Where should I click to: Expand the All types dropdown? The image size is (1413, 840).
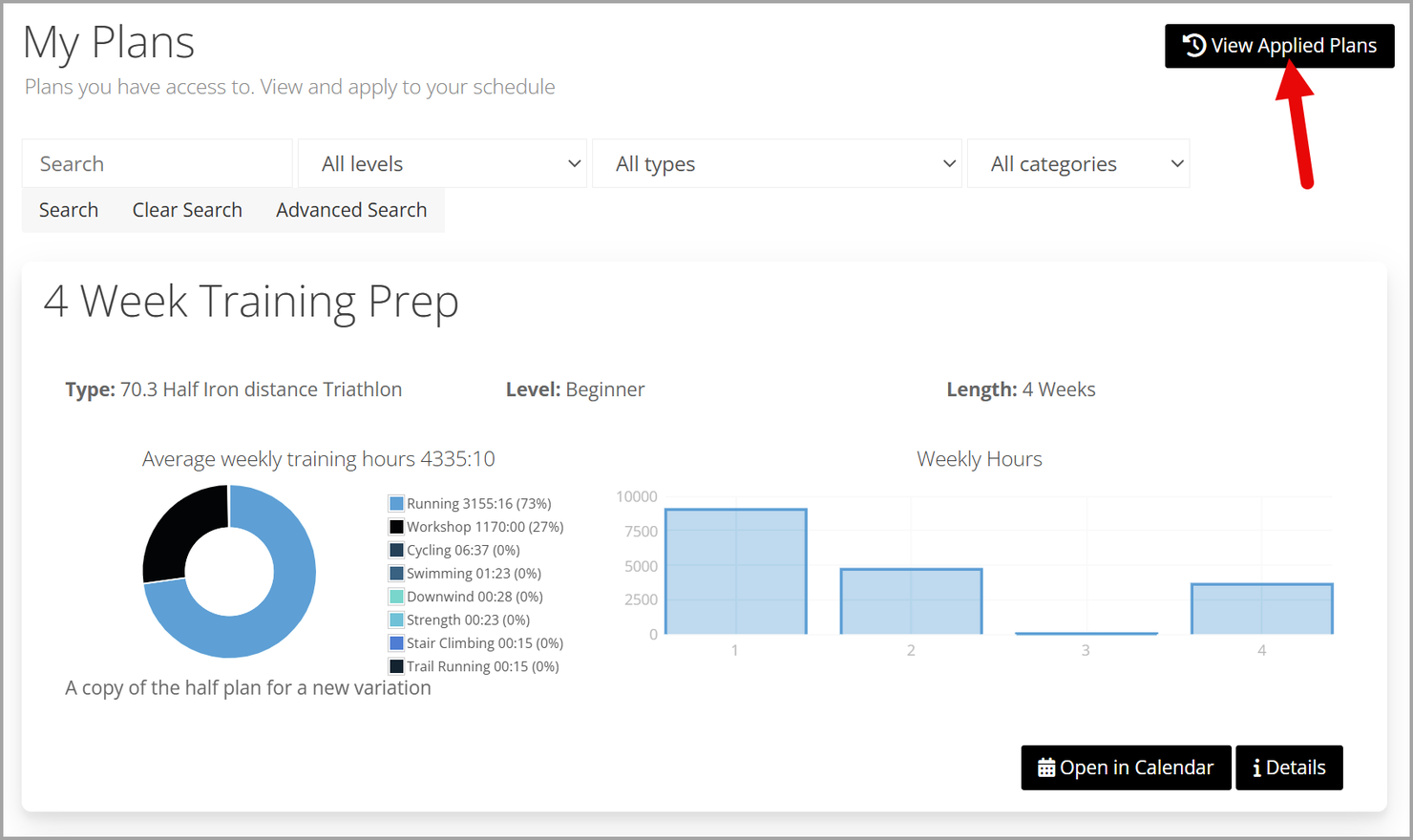(x=777, y=163)
